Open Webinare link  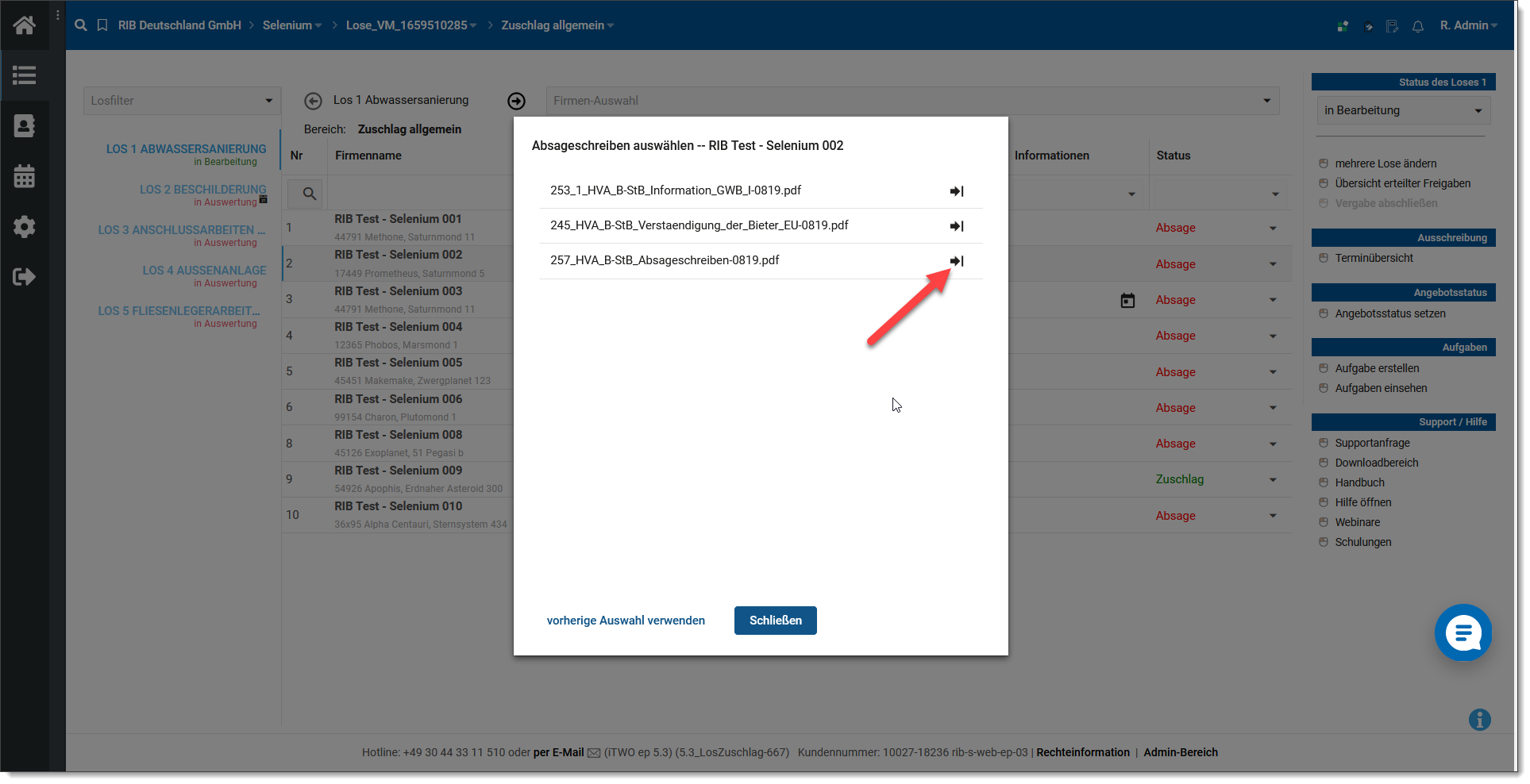pos(1357,522)
